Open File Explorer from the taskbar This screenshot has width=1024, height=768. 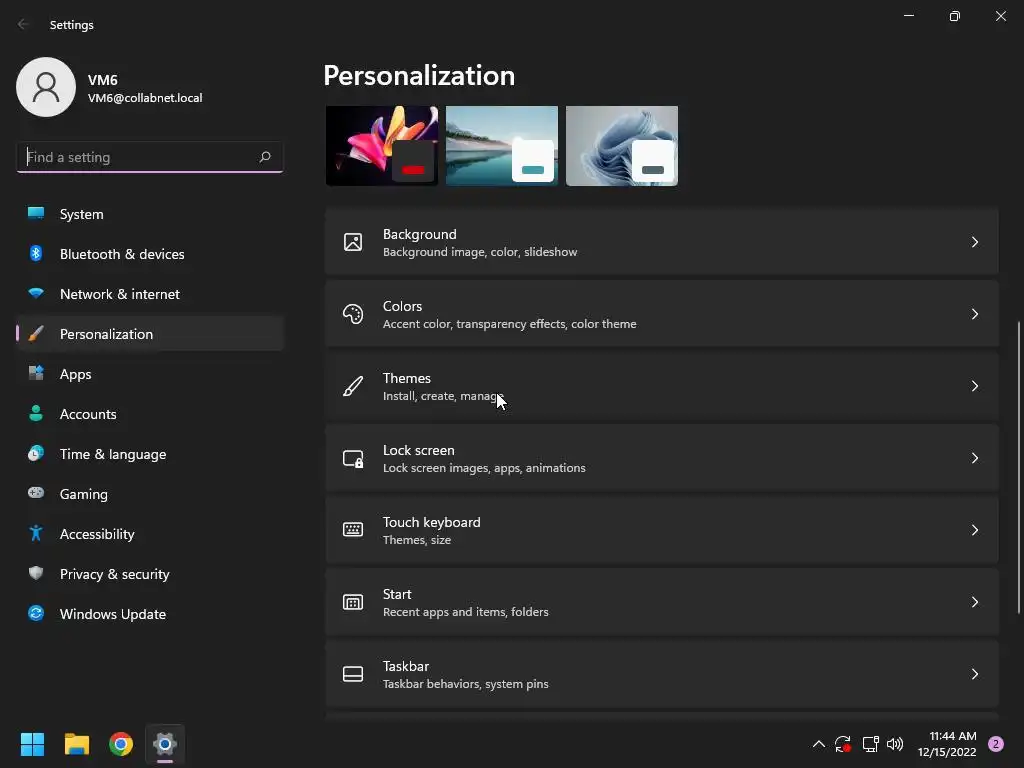[76, 744]
